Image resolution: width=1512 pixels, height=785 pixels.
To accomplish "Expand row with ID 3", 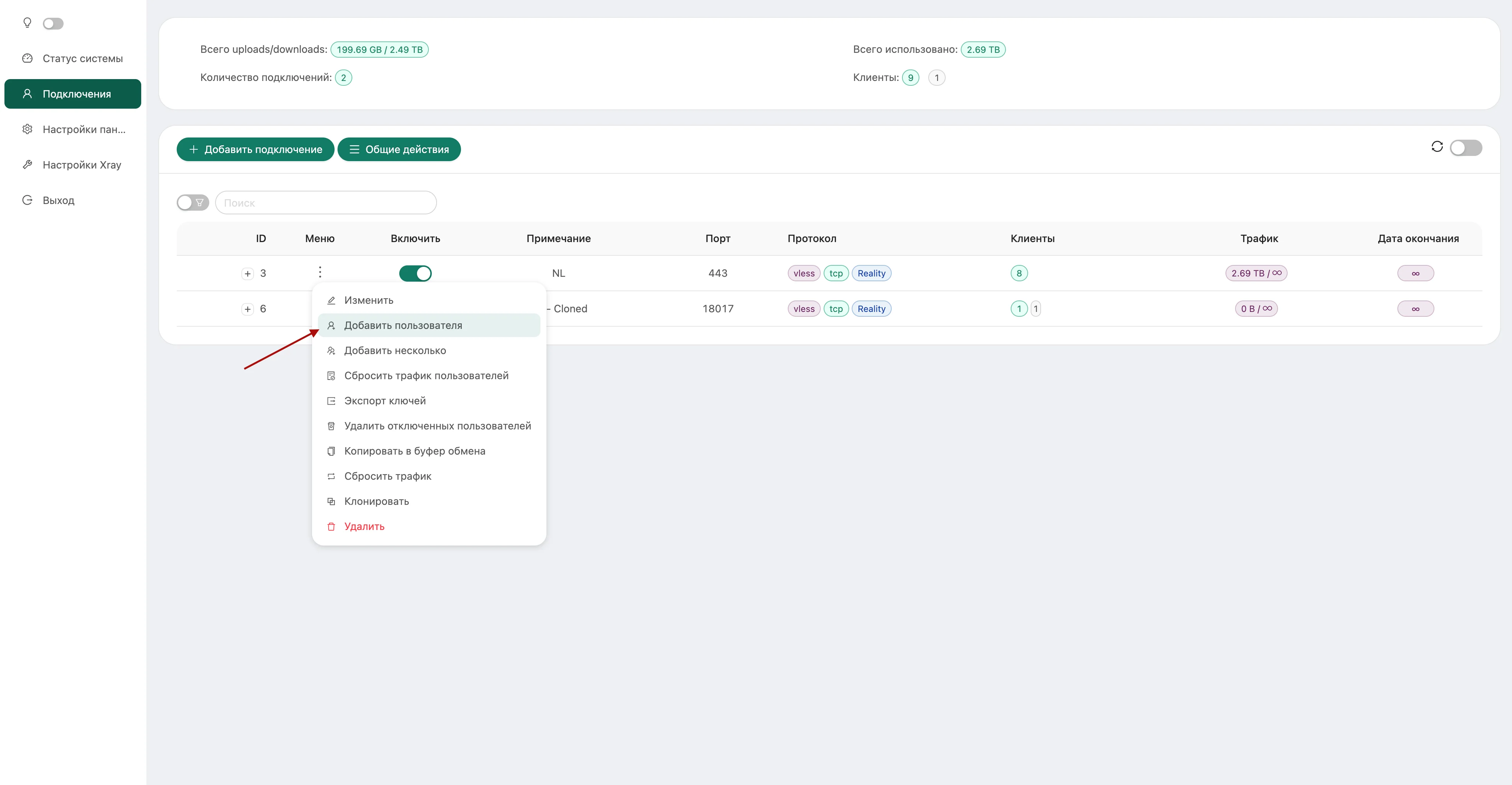I will (248, 273).
